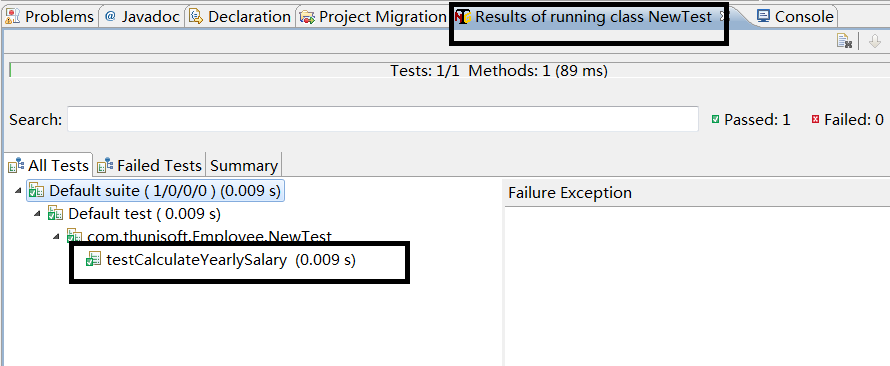This screenshot has height=366, width=890.
Task: Focus the Search text field
Action: [x=383, y=120]
